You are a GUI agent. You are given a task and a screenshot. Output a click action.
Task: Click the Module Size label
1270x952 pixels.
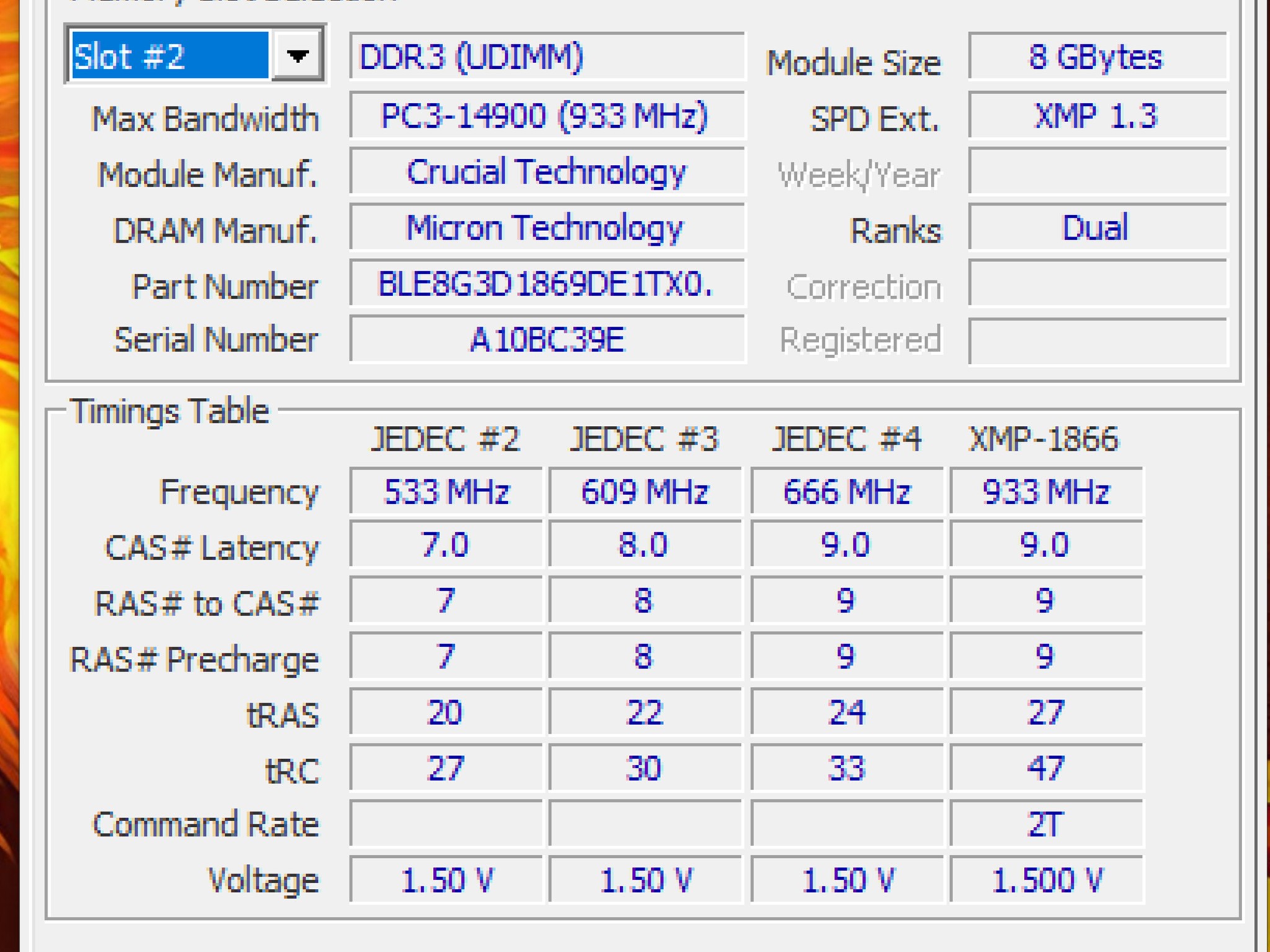tap(854, 63)
